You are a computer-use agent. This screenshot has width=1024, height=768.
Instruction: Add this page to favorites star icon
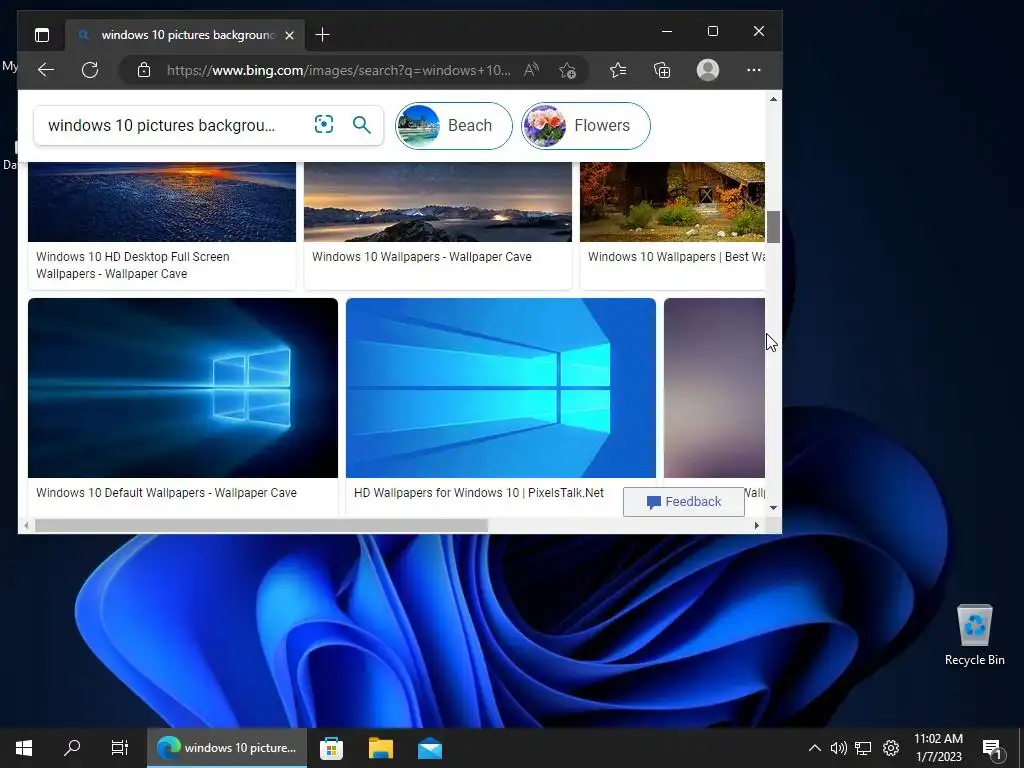(x=567, y=70)
